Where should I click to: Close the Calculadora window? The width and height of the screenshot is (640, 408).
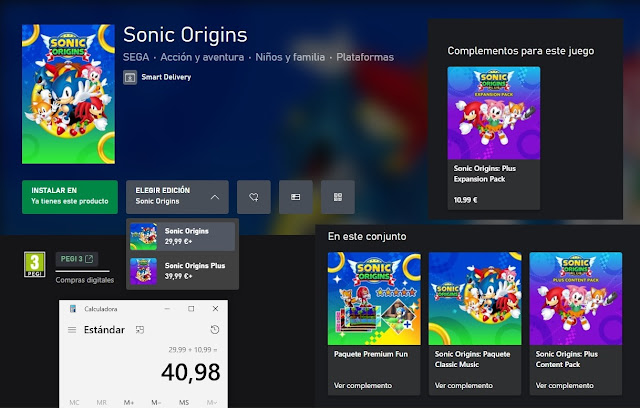point(216,309)
